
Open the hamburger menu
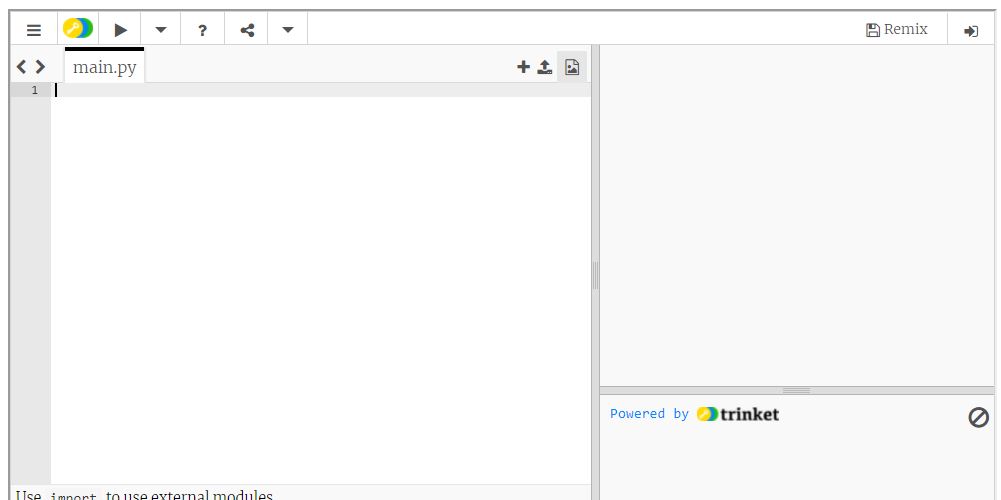pyautogui.click(x=34, y=30)
